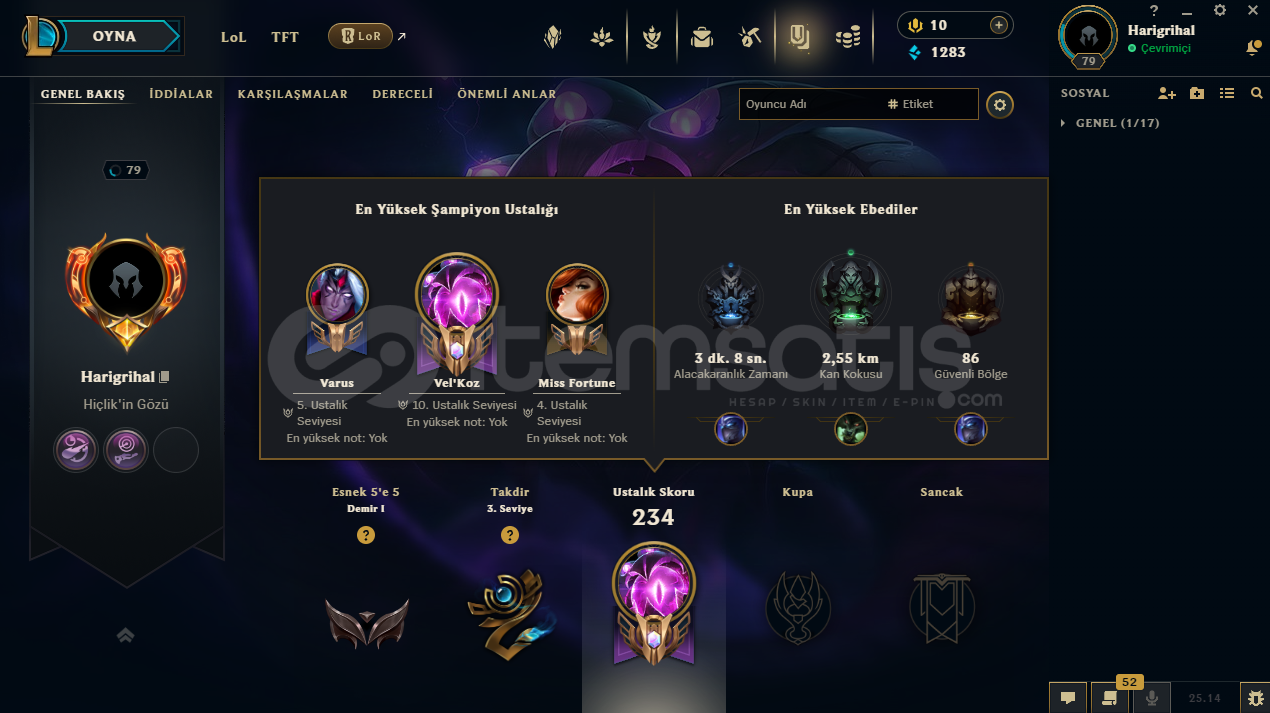Open the Crafting hammer icon
Viewport: 1270px width, 713px height.
tap(750, 38)
